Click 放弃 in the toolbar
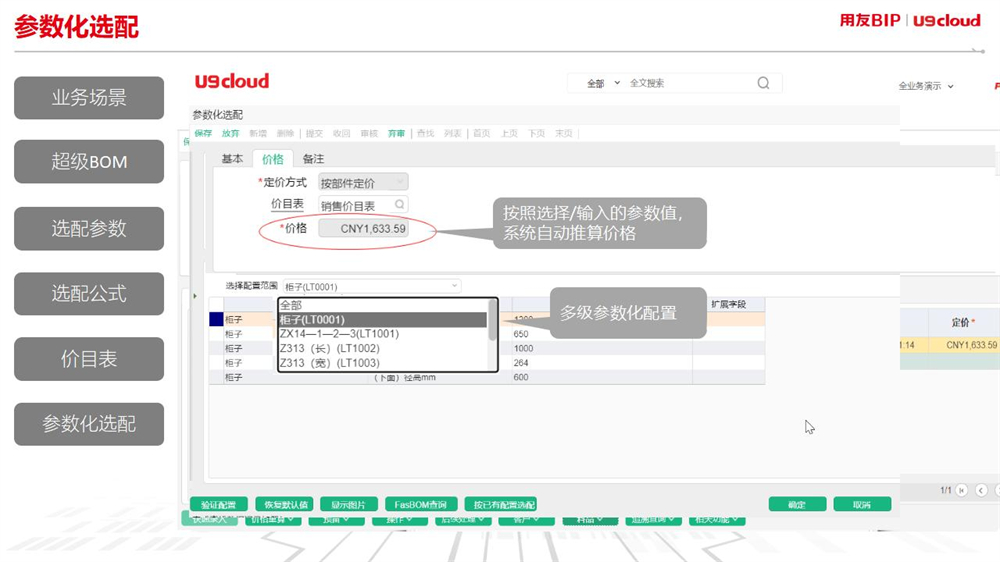The image size is (1000, 562). coord(230,133)
